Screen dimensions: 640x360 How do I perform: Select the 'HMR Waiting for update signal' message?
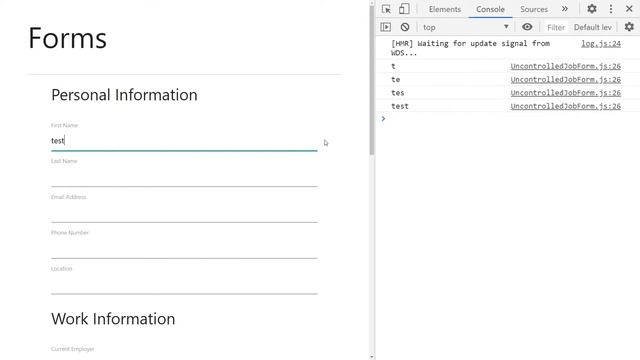click(470, 48)
